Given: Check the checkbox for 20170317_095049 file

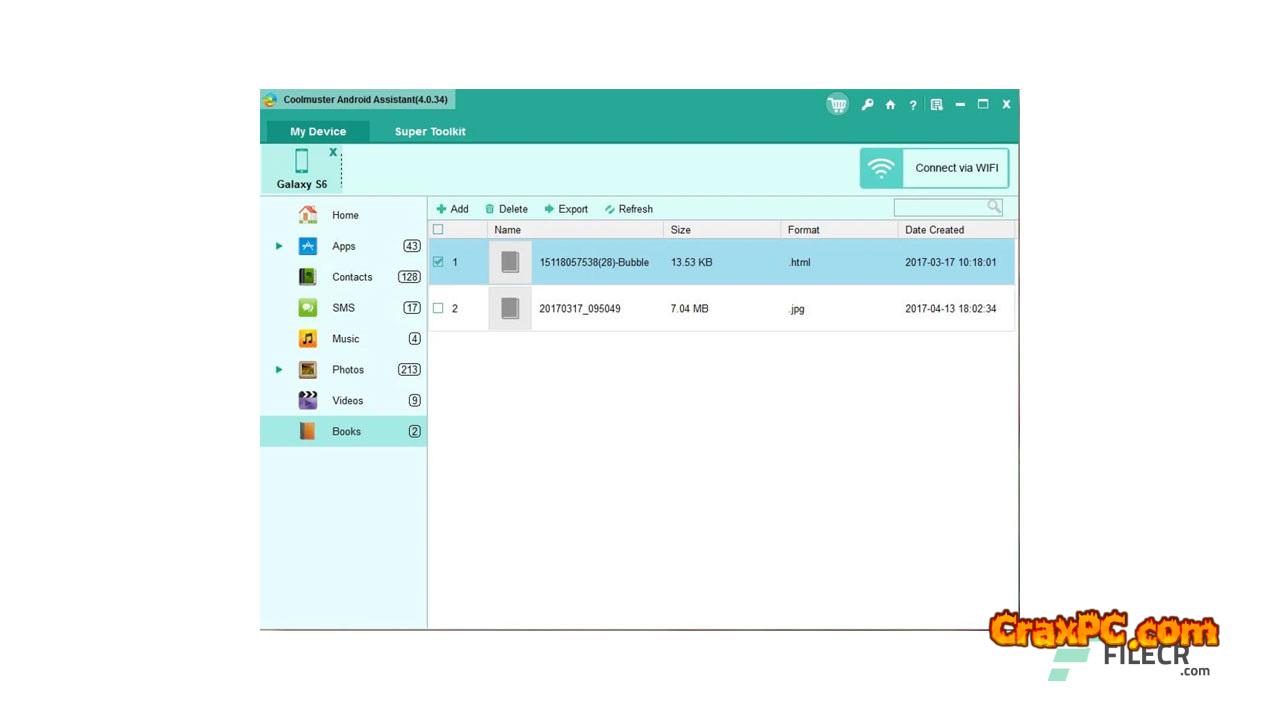Looking at the screenshot, I should 438,309.
